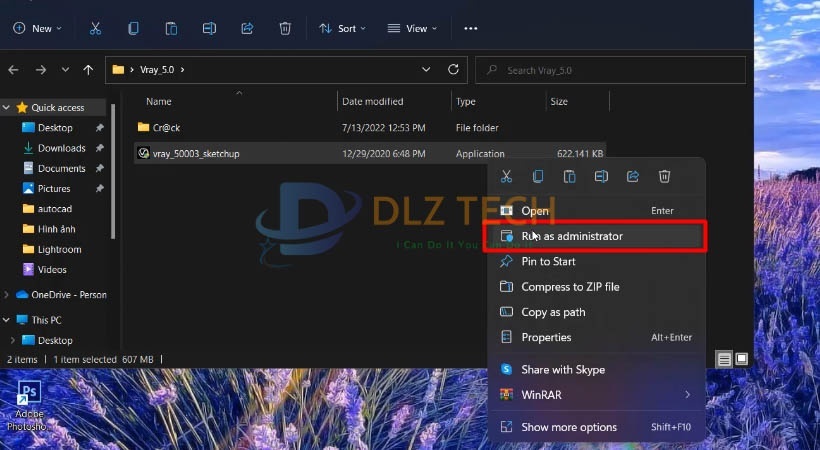Click the Share icon in the context menu
820x450 pixels.
(x=633, y=176)
